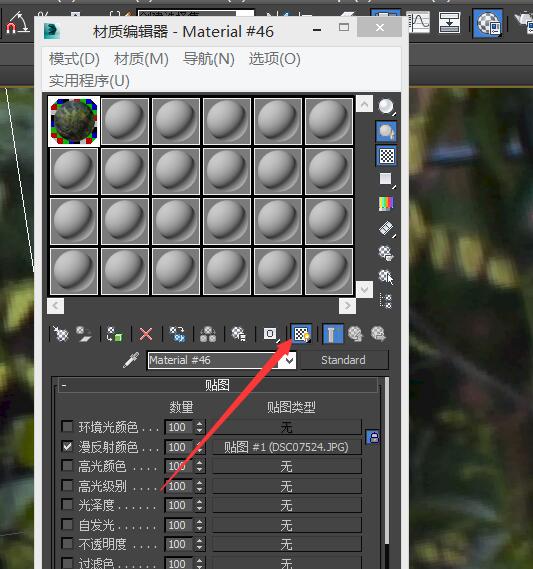Click the sample slots scroll-right arrow
Screen dimensions: 533x569
[x=347, y=306]
